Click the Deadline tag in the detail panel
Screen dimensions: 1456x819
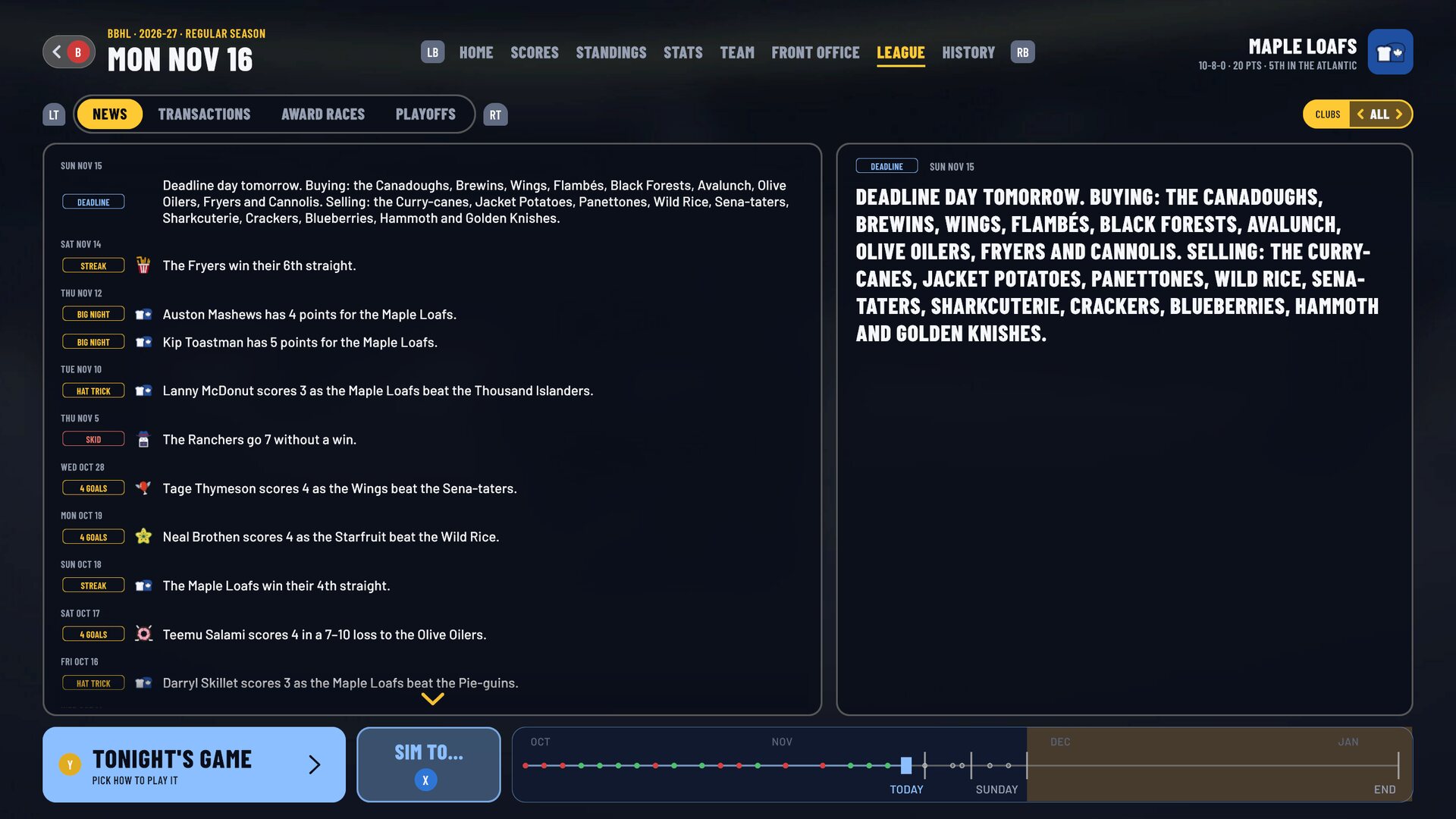pyautogui.click(x=886, y=166)
